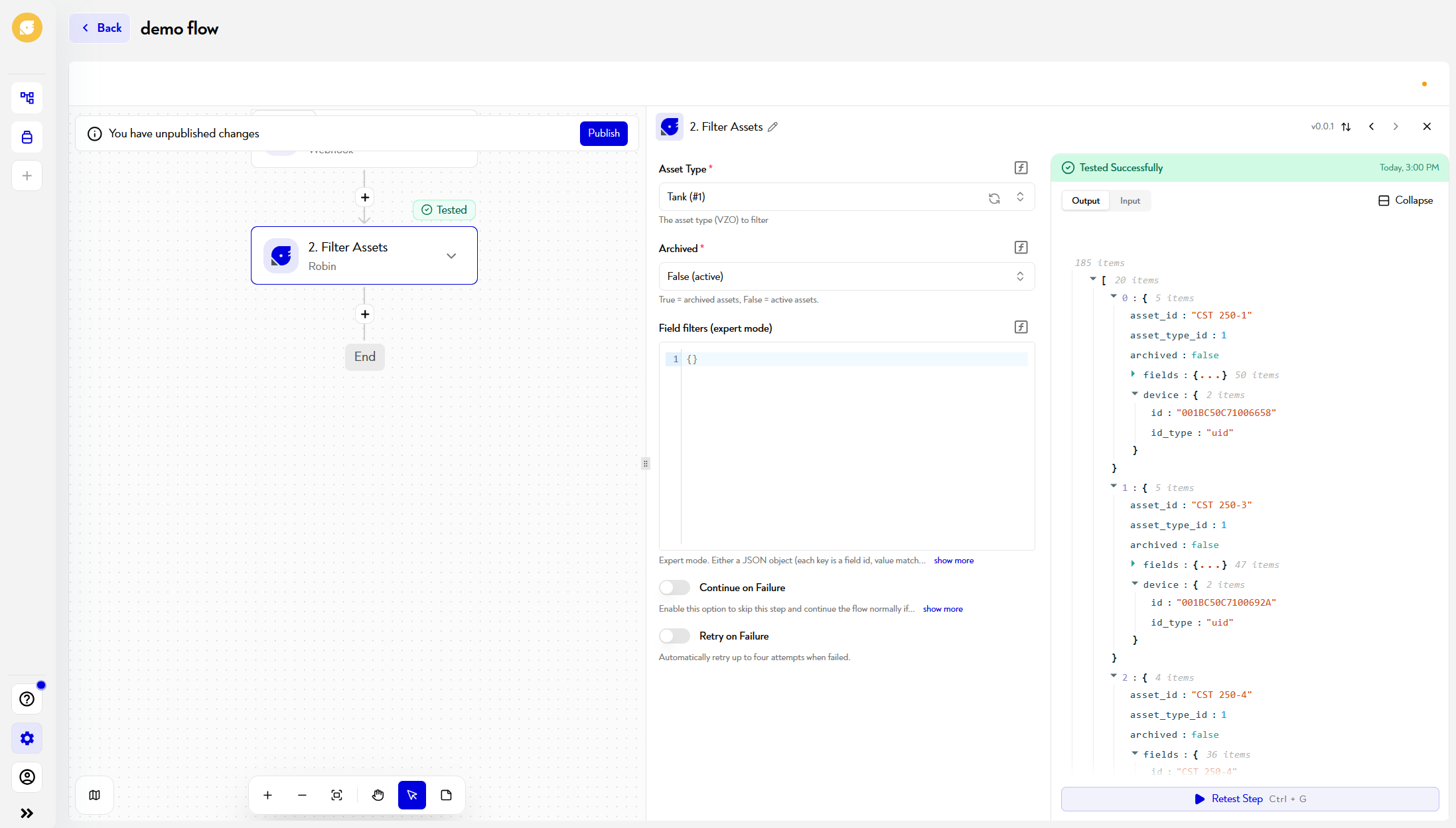This screenshot has width=1456, height=828.
Task: Switch to the Input tab
Action: (1130, 201)
